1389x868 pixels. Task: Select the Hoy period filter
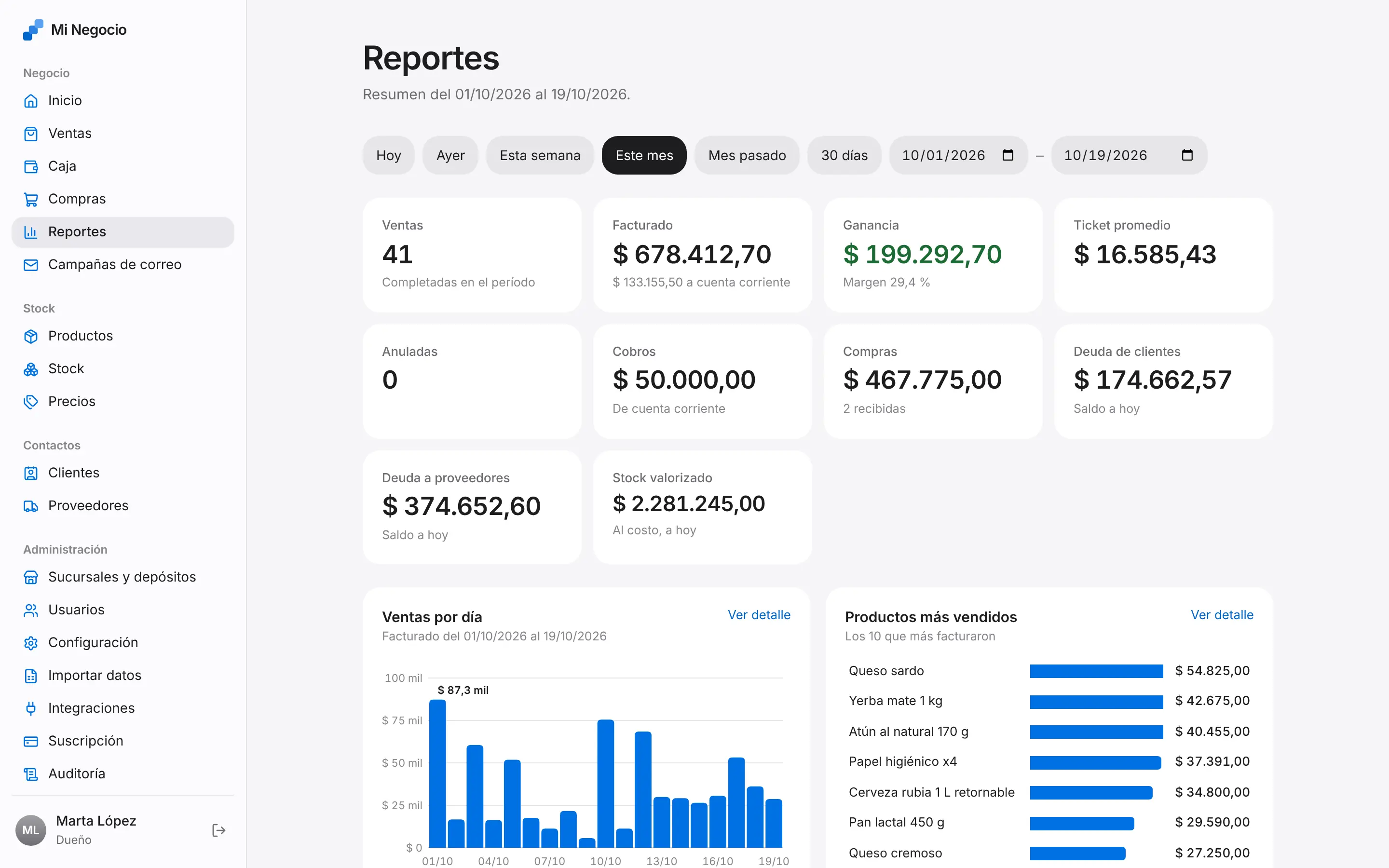389,155
